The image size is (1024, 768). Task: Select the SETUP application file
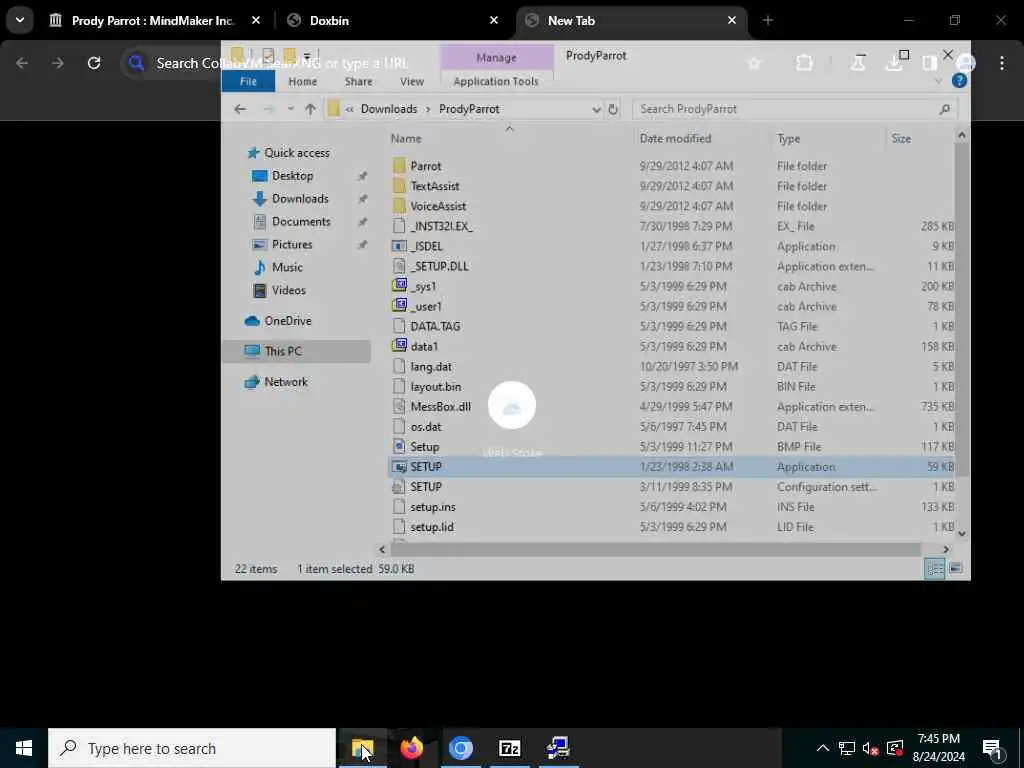(426, 467)
